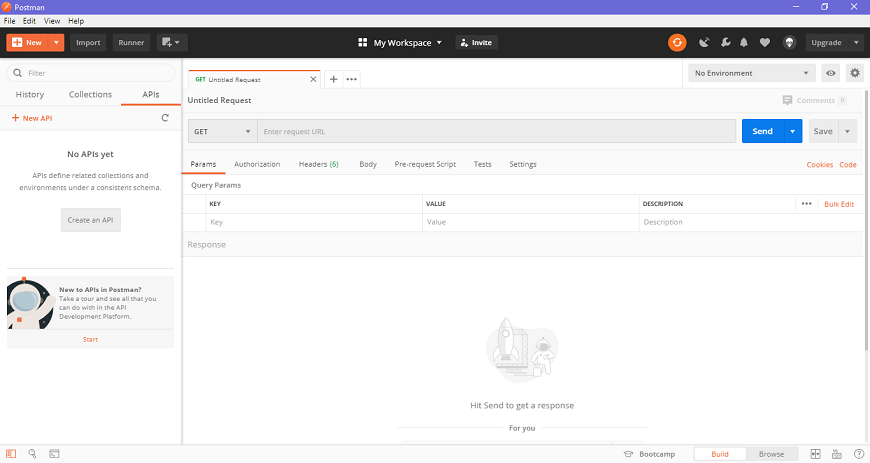Image resolution: width=870 pixels, height=463 pixels.
Task: Click Start on the API tour card
Action: pyautogui.click(x=90, y=339)
